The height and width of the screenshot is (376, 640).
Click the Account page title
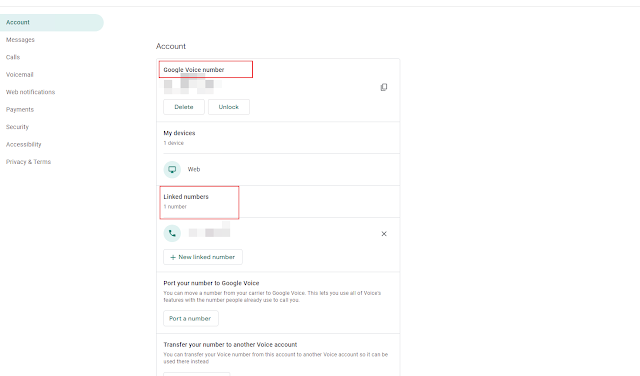coord(171,46)
